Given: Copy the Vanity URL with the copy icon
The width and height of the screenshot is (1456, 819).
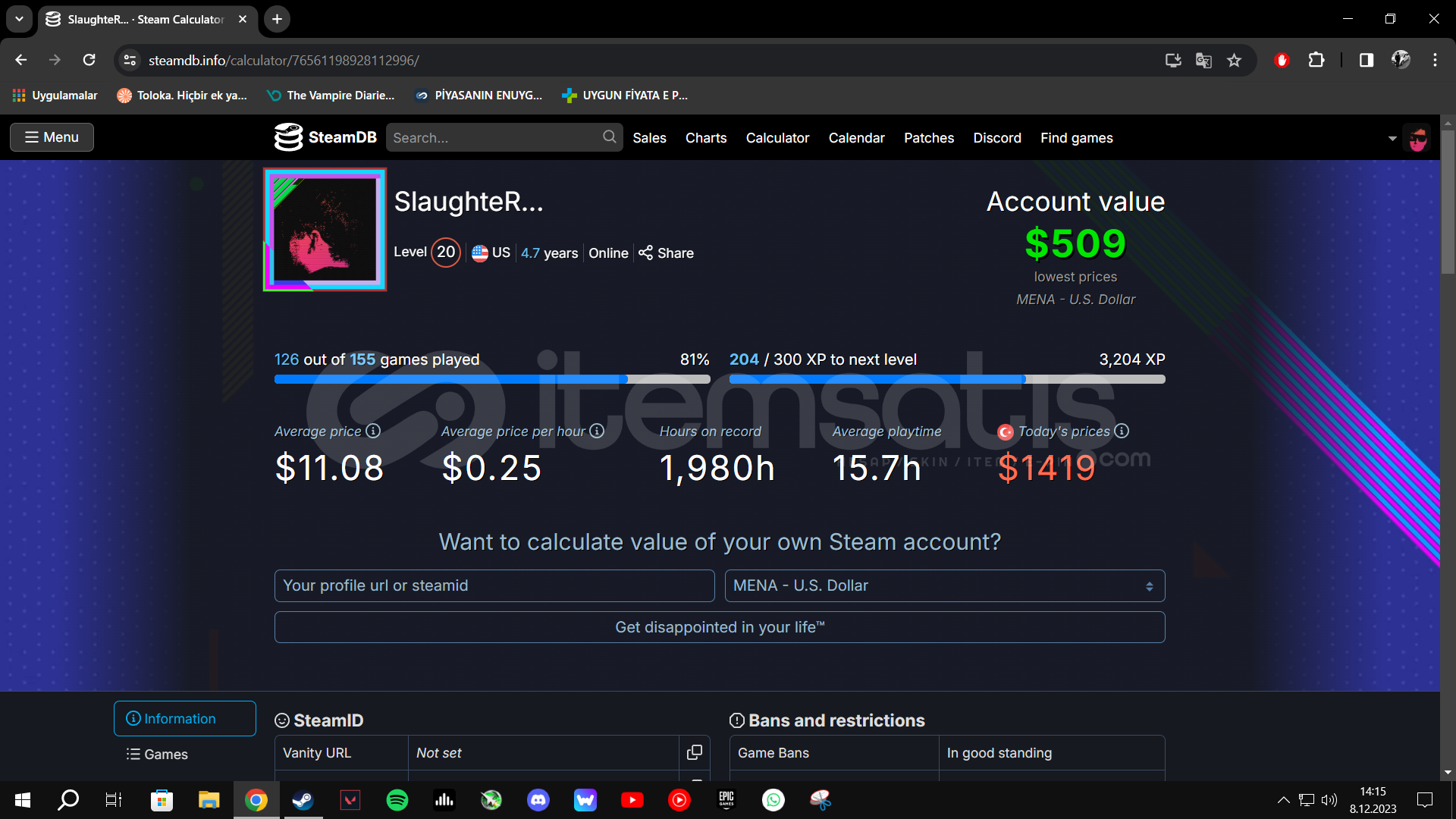Looking at the screenshot, I should tap(694, 752).
